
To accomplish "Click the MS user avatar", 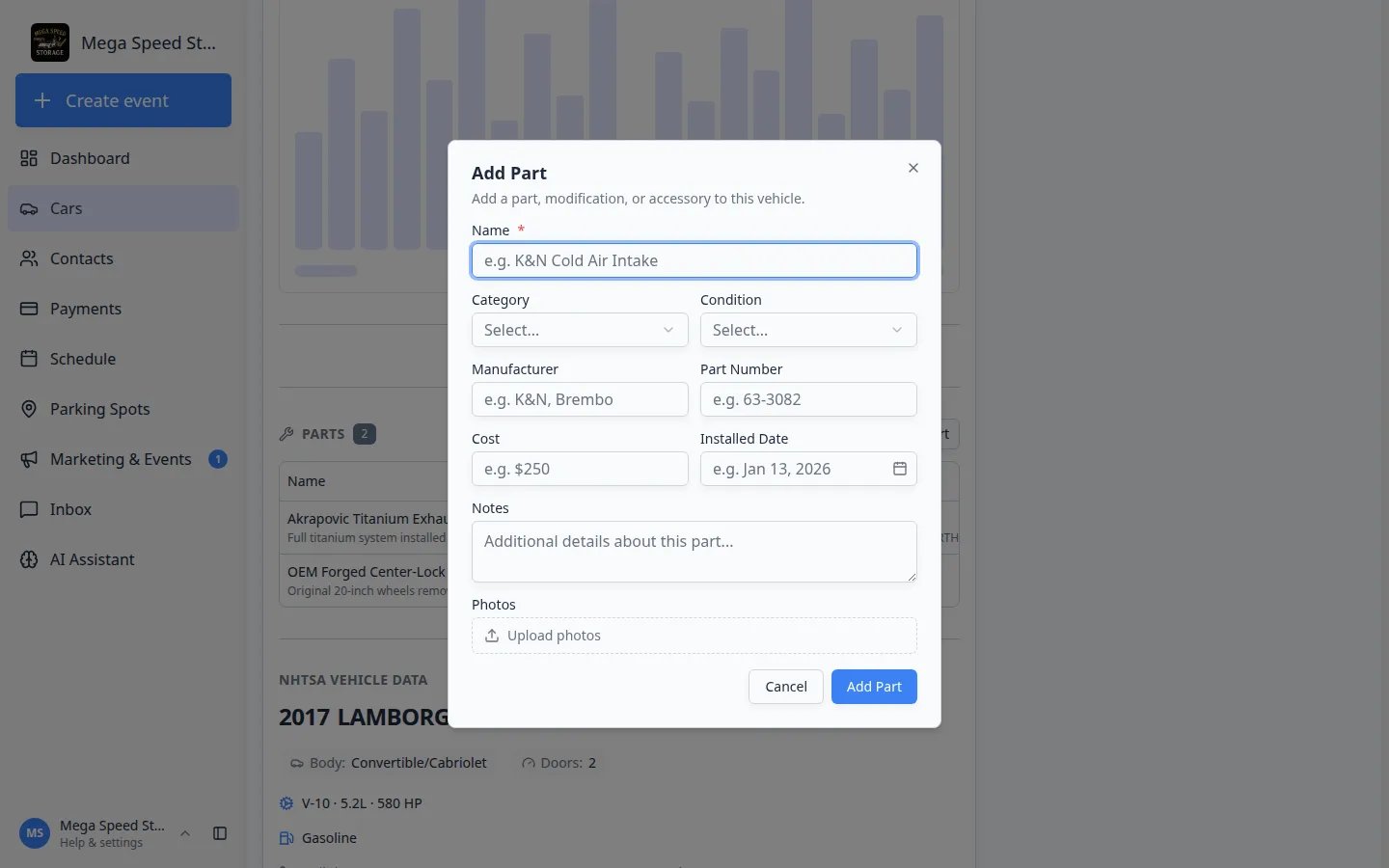I will pyautogui.click(x=35, y=833).
